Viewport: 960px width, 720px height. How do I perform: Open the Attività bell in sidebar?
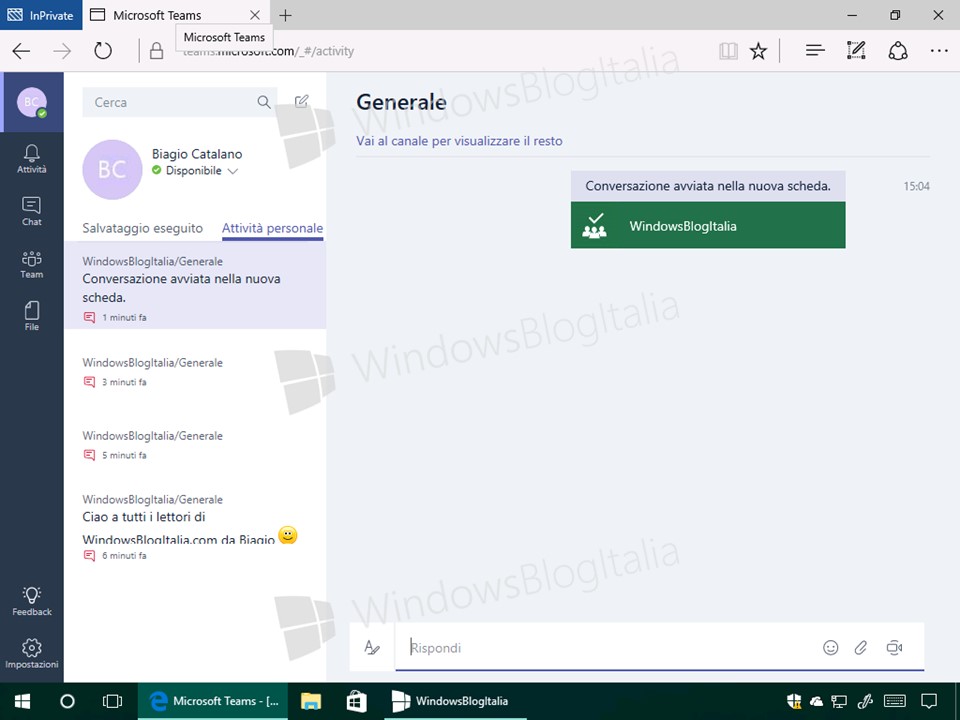[31, 159]
